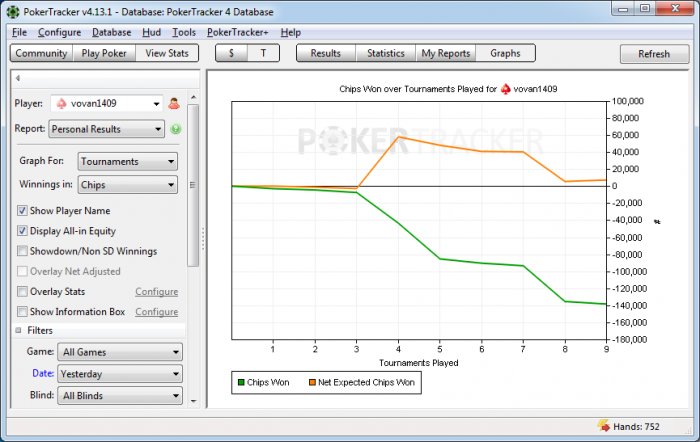Click the orange Net Expected Chips Won swatch
This screenshot has width=700, height=442.
click(x=312, y=382)
